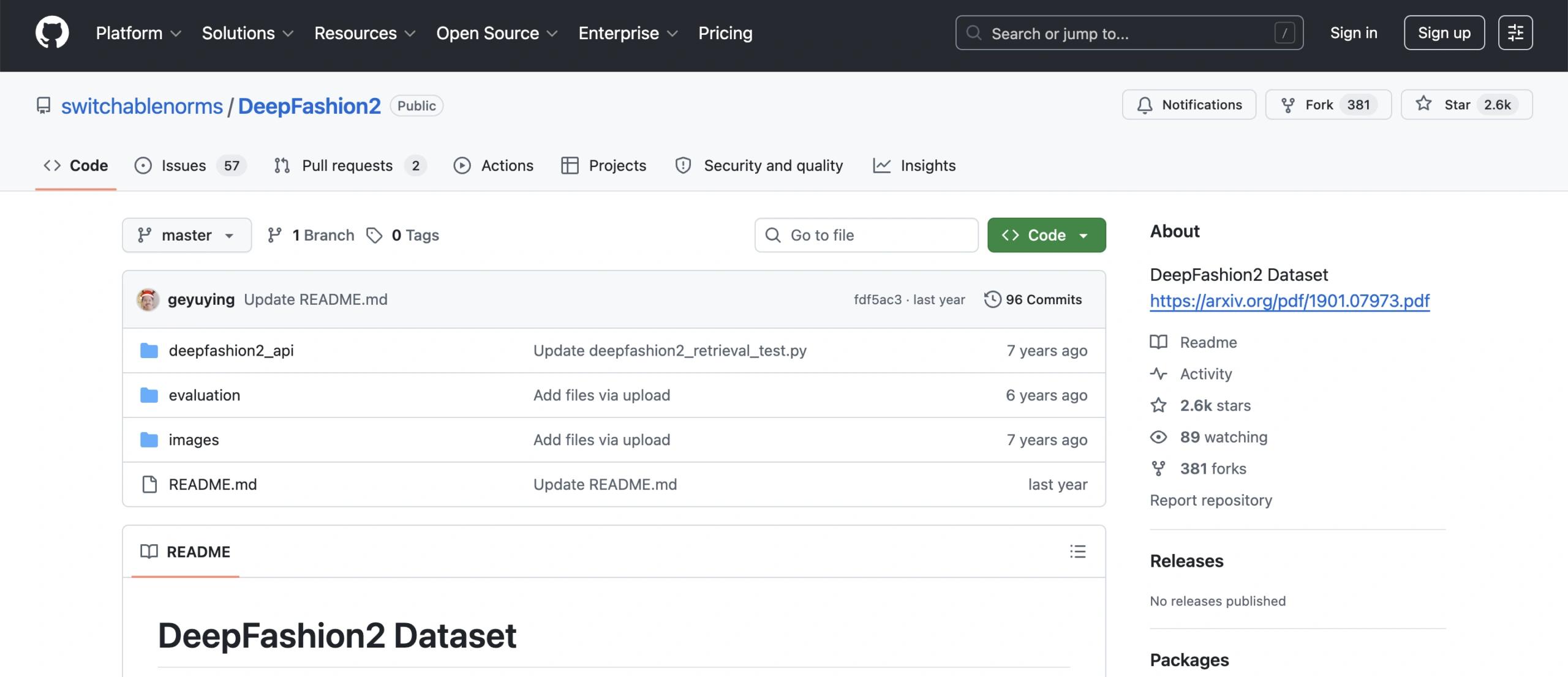Open the README.md row's Update README.md commit

click(605, 484)
